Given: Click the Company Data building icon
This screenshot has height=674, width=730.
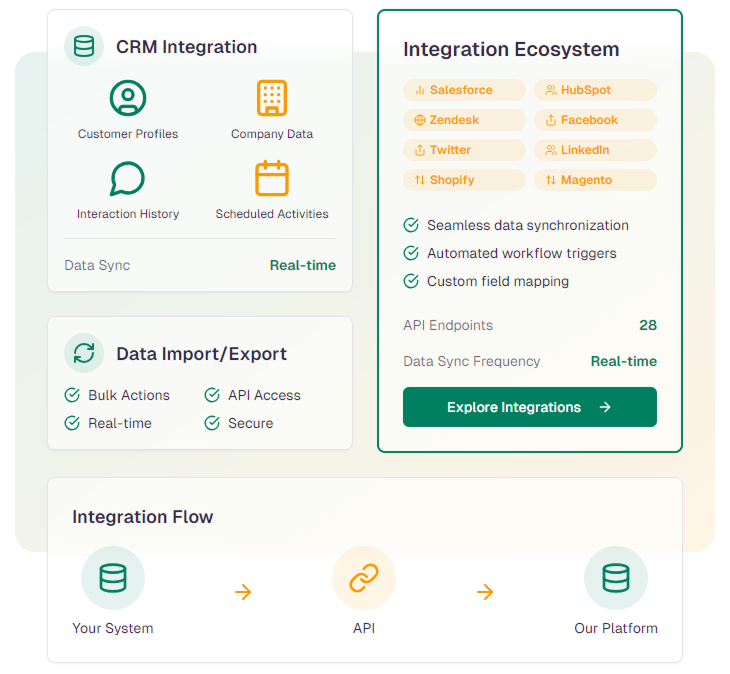Looking at the screenshot, I should 272,98.
